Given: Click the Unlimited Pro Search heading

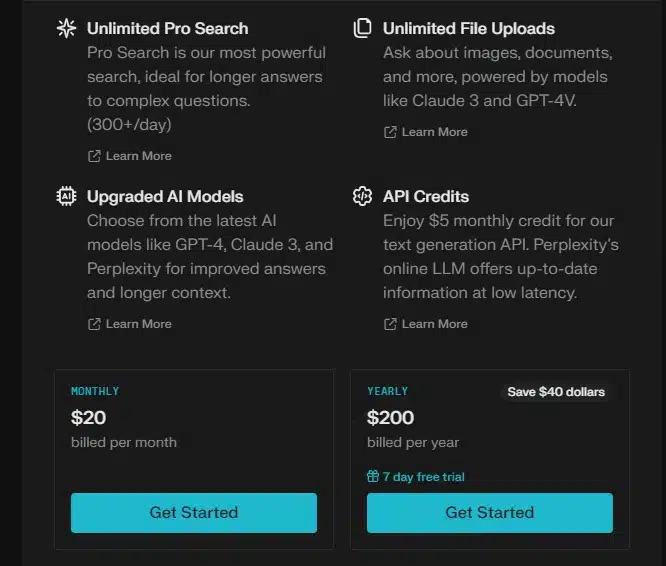Looking at the screenshot, I should pos(167,28).
